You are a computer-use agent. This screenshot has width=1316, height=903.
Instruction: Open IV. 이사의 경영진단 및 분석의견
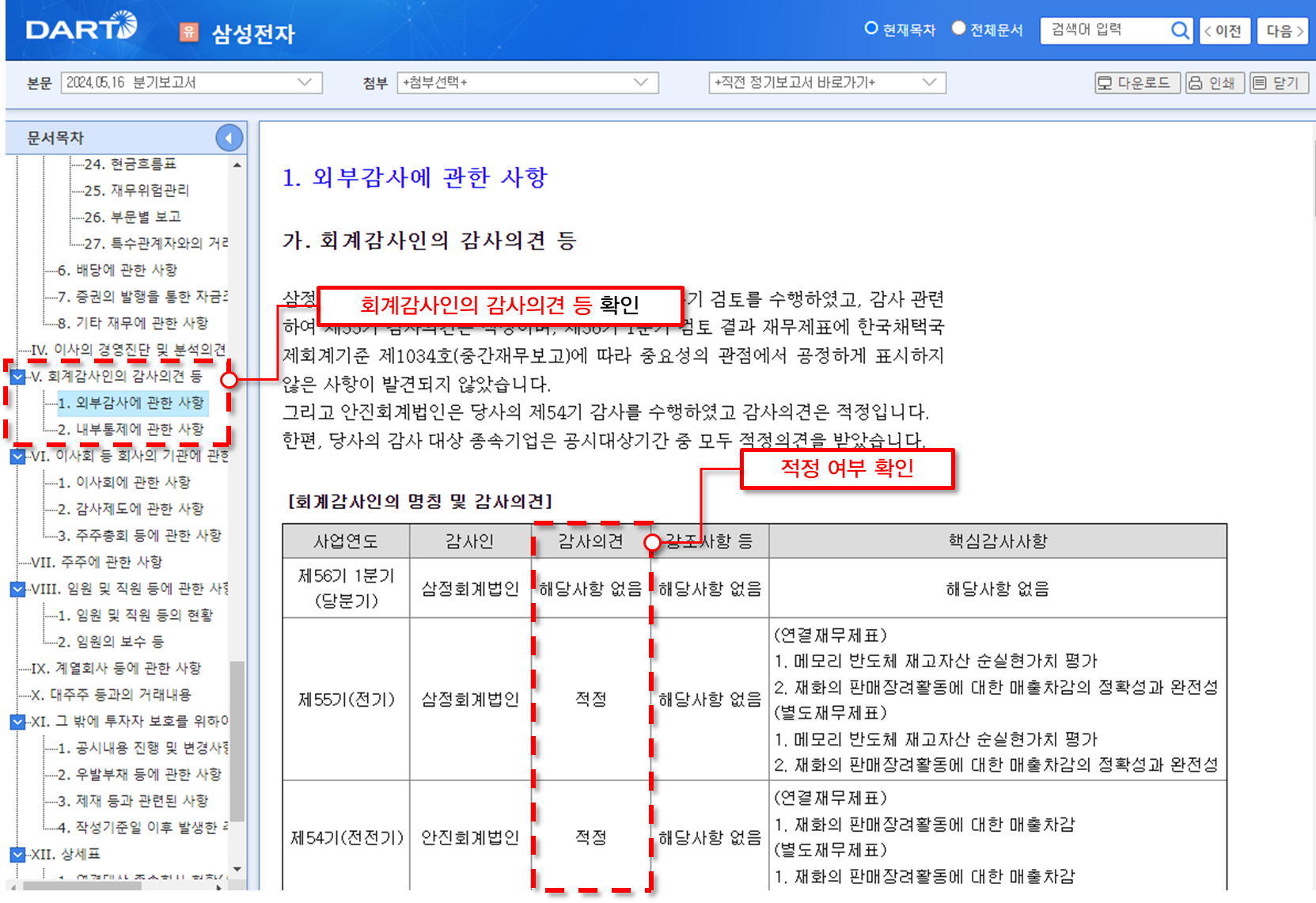click(x=128, y=350)
